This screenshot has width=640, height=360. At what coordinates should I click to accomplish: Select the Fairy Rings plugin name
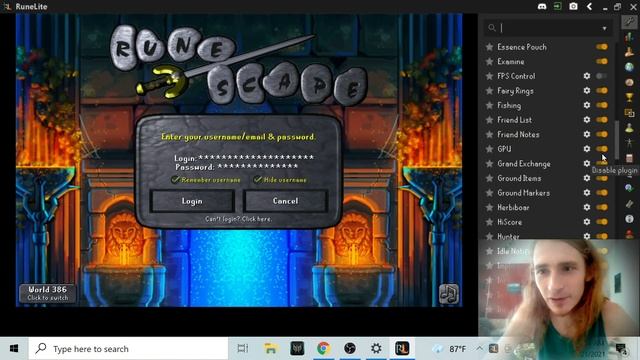tap(515, 91)
